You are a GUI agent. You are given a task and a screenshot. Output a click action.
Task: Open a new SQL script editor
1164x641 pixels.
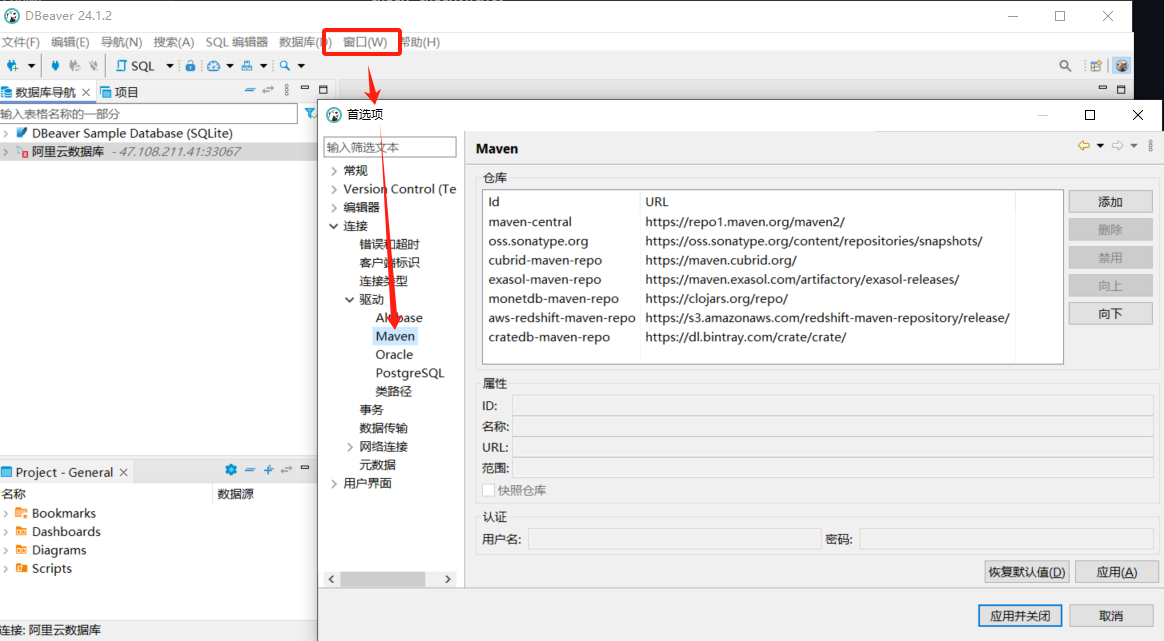pyautogui.click(x=135, y=65)
